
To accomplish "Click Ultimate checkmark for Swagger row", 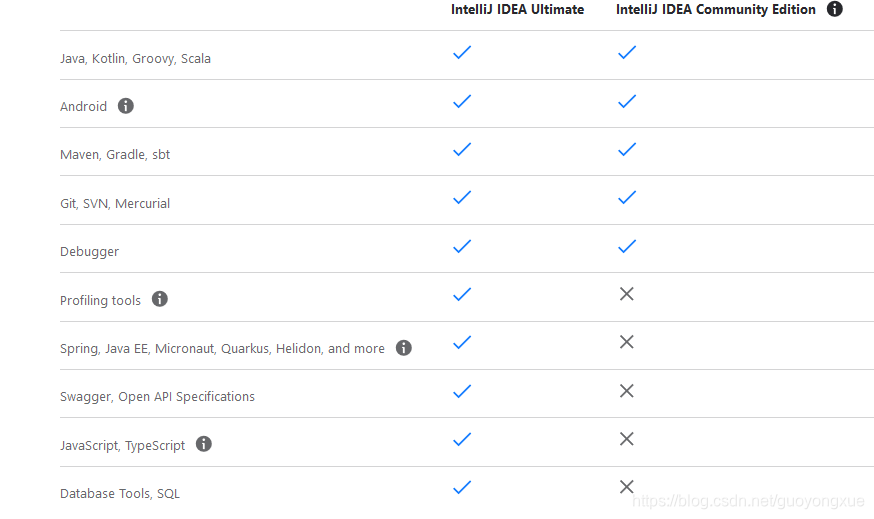I will point(461,391).
